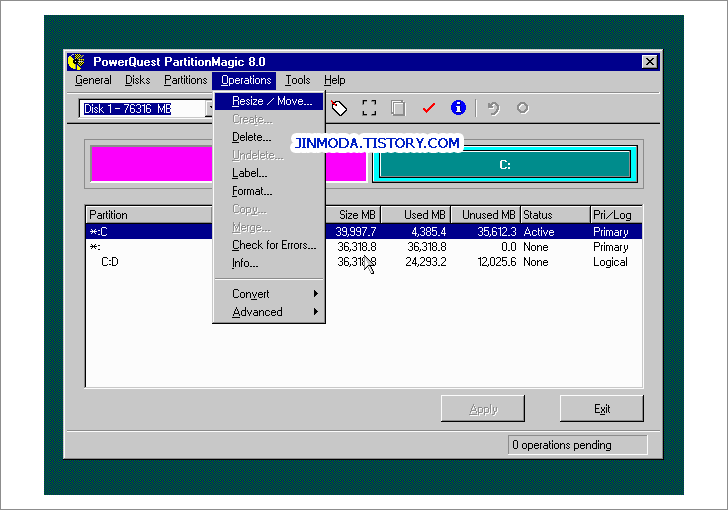Choose Resize / Move... from the menu
The image size is (728, 510).
pos(269,101)
